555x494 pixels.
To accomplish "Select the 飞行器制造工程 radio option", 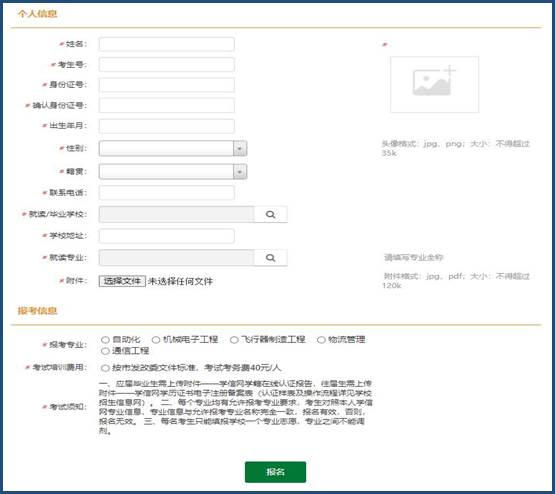I will (x=234, y=340).
